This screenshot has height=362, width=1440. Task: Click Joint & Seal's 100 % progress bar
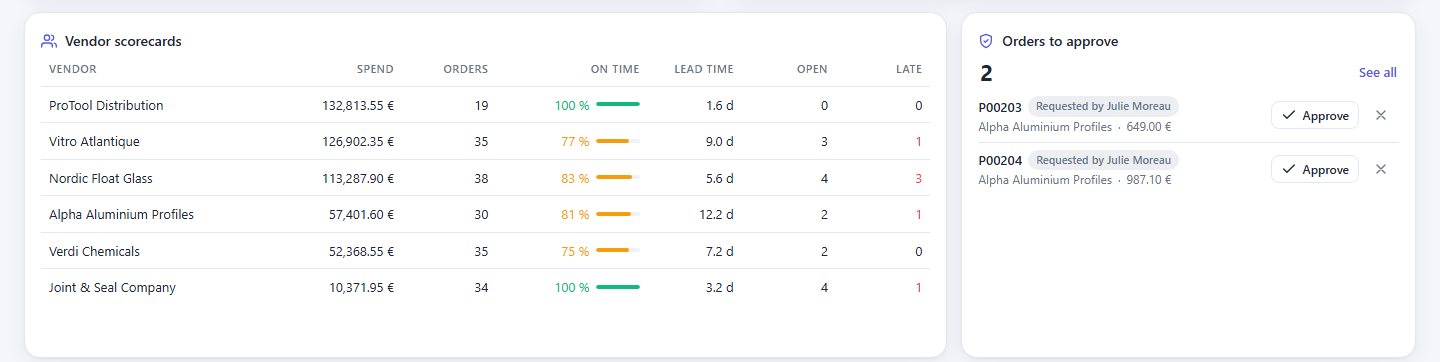pyautogui.click(x=618, y=288)
